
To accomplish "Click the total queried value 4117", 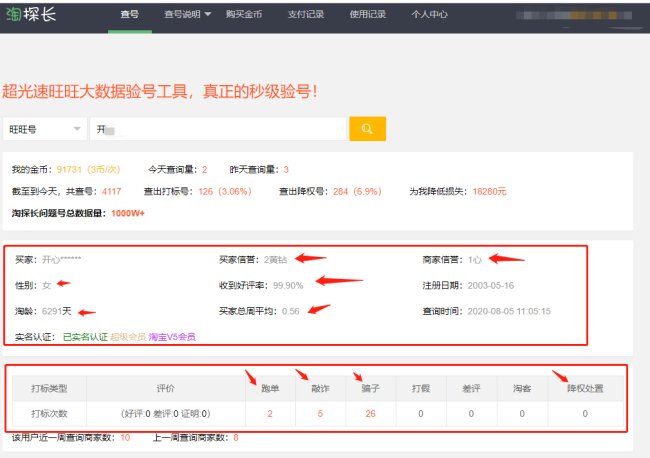I will click(x=112, y=191).
